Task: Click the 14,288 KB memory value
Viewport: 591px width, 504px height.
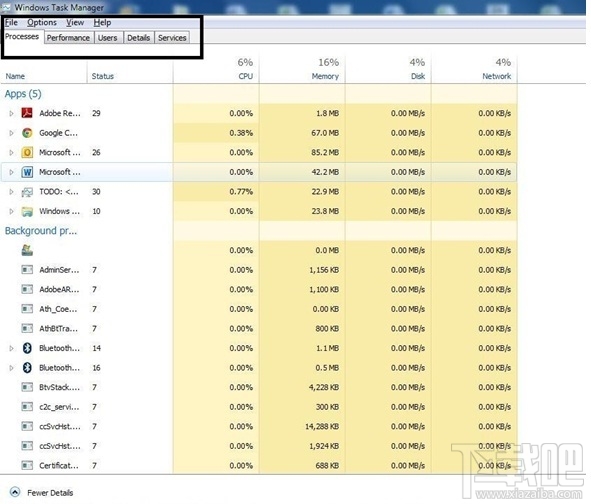Action: [322, 426]
